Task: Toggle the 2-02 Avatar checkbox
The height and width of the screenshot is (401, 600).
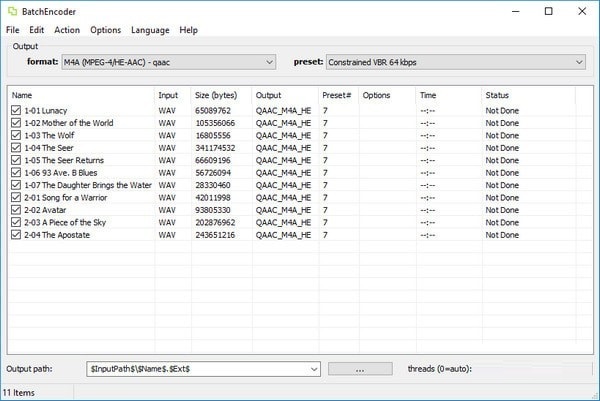Action: [x=16, y=210]
